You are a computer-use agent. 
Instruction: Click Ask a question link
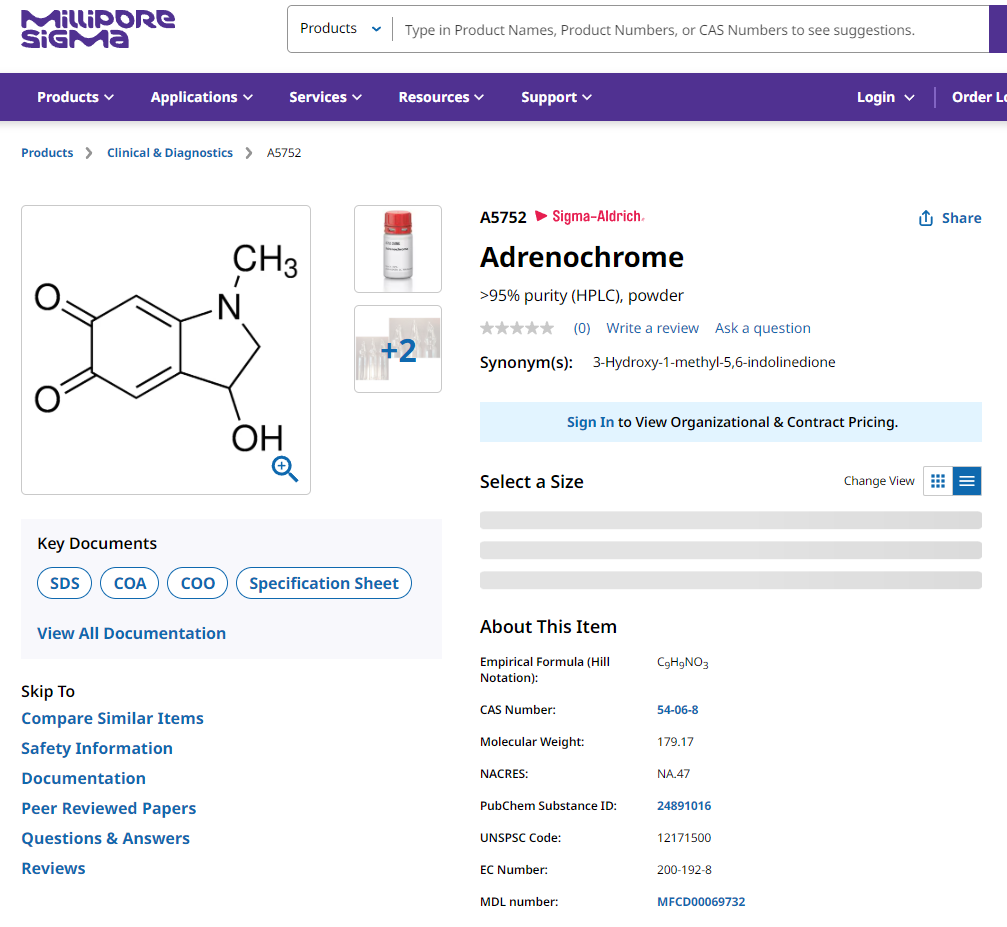click(x=763, y=328)
